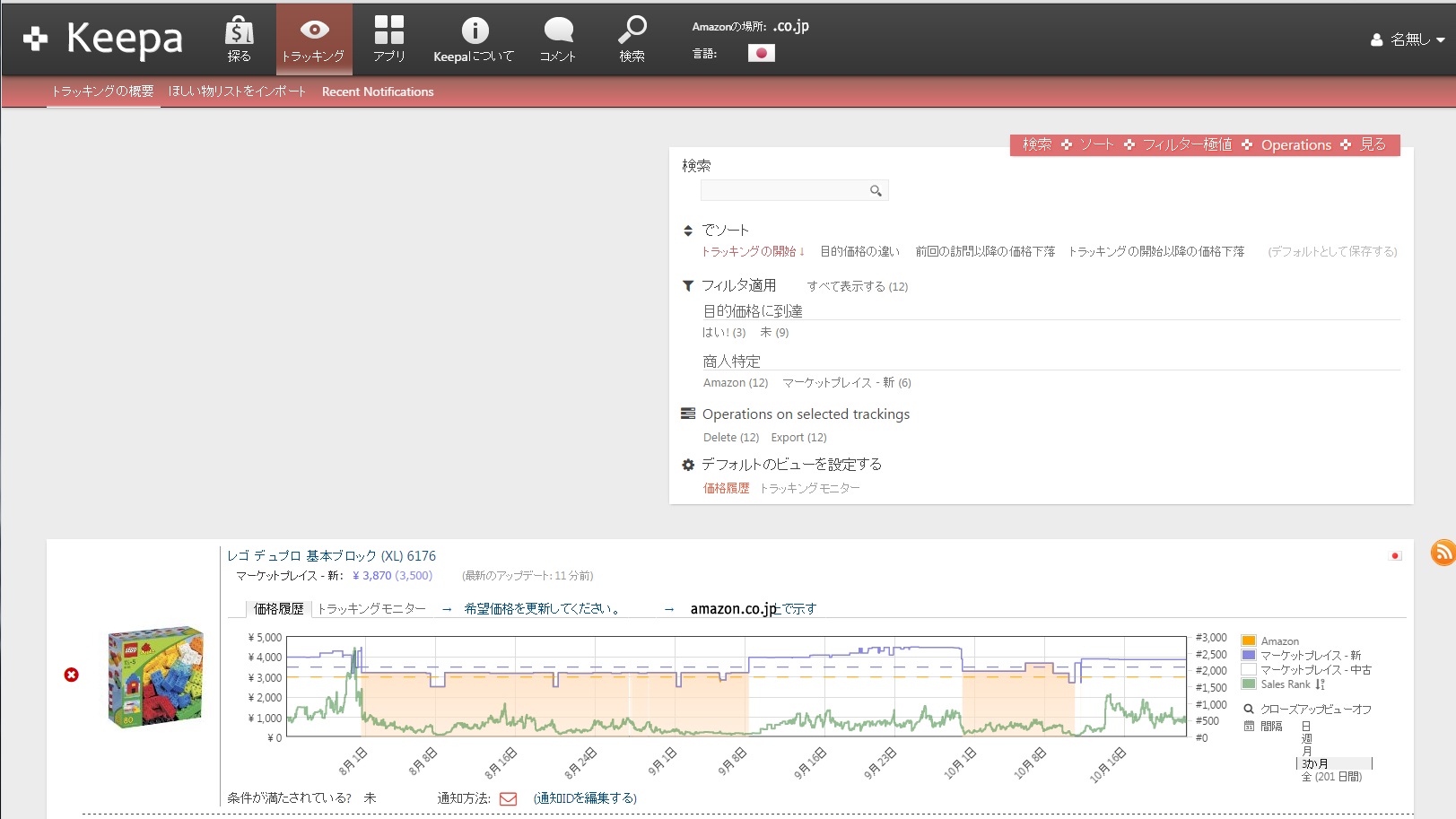This screenshot has width=1456, height=819.
Task: Set chart interval to 全 (201 日間)
Action: click(1331, 776)
